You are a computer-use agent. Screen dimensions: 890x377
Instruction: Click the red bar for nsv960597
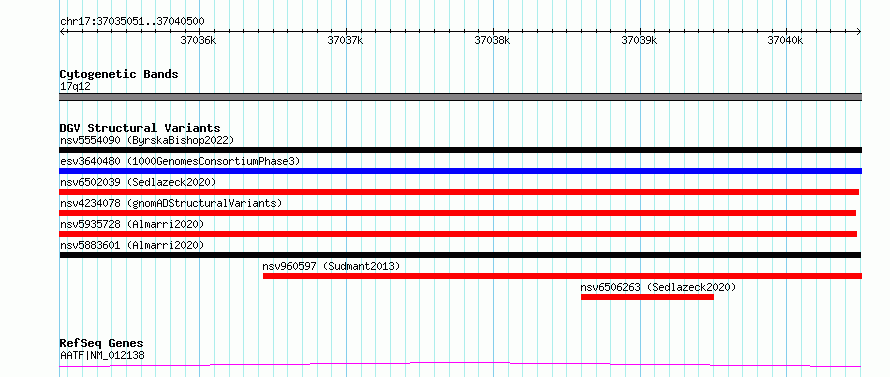(x=562, y=276)
